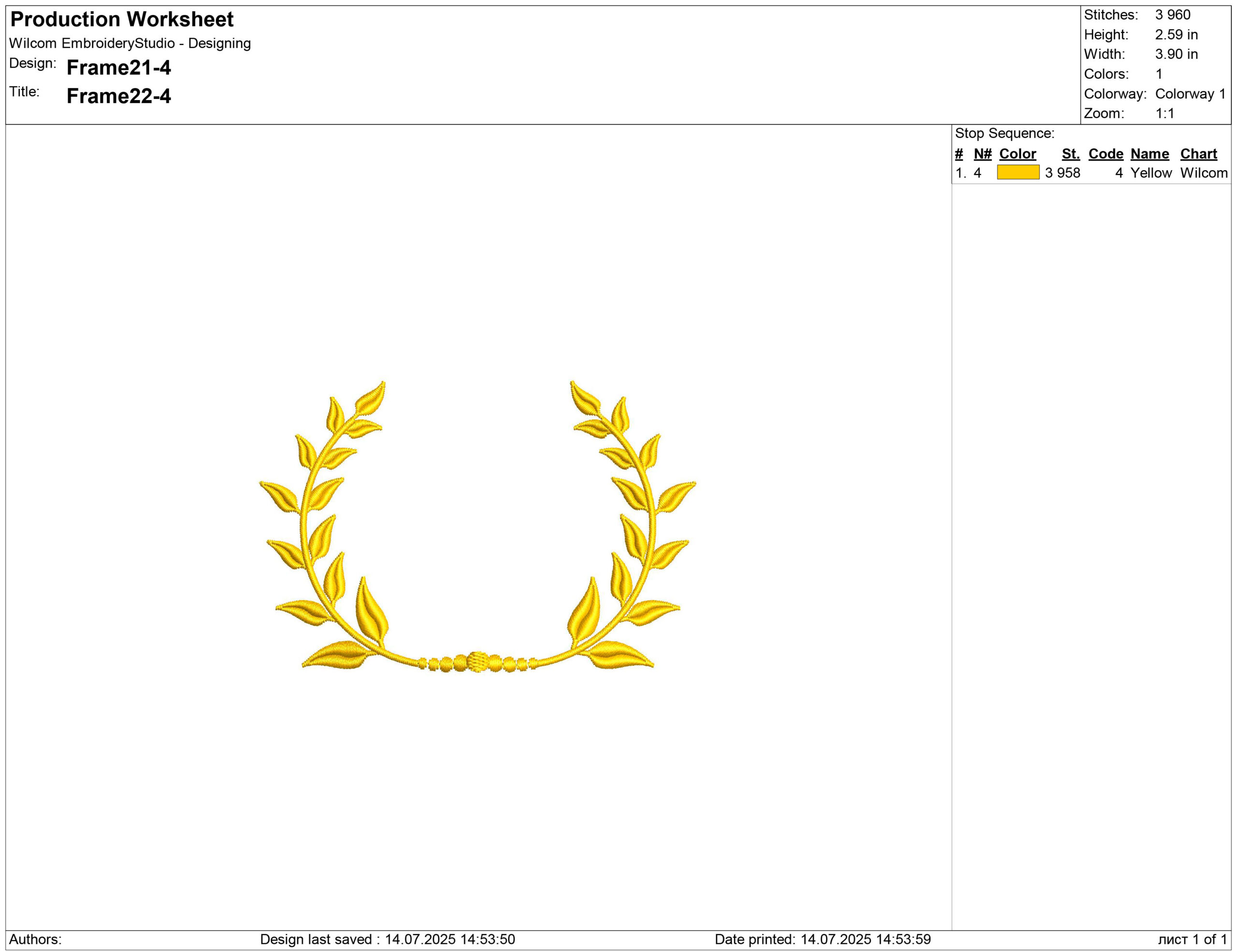
Task: Click the Stop Sequence label
Action: tap(1004, 134)
